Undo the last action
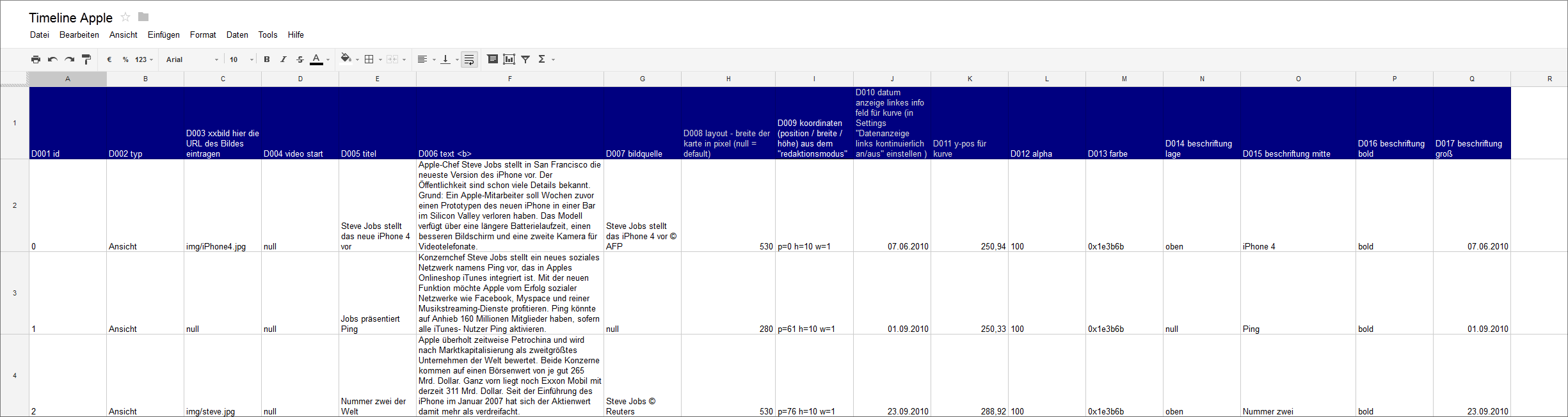 coord(52,59)
